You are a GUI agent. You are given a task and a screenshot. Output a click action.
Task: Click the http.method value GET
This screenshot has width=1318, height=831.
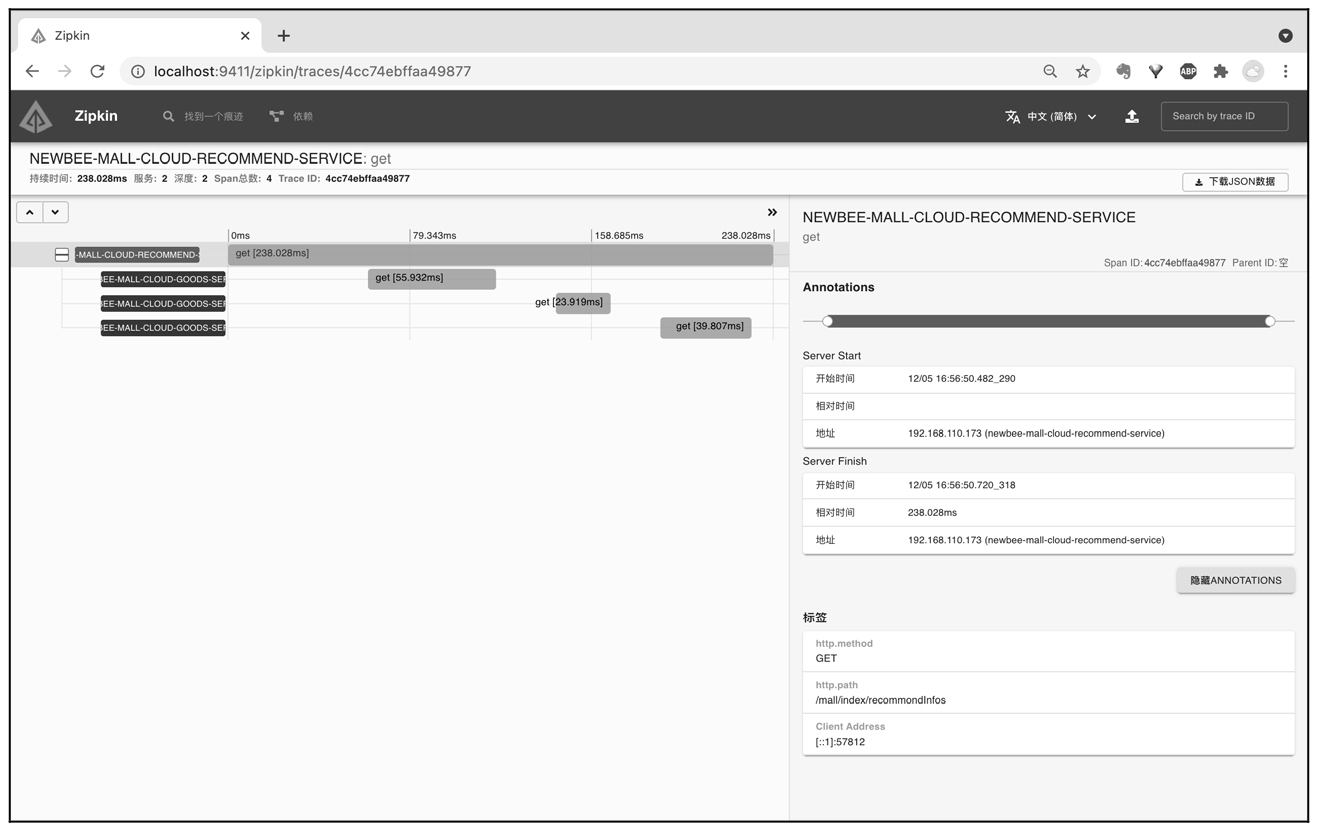click(x=826, y=658)
